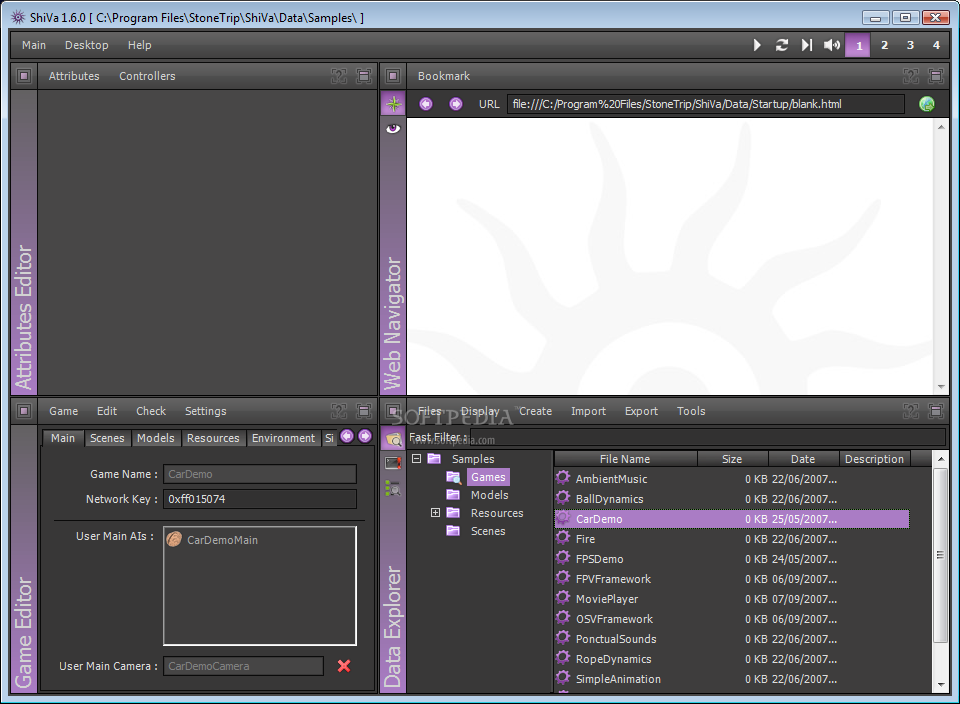Switch to desktop layout 2
The image size is (960, 704).
pyautogui.click(x=884, y=45)
